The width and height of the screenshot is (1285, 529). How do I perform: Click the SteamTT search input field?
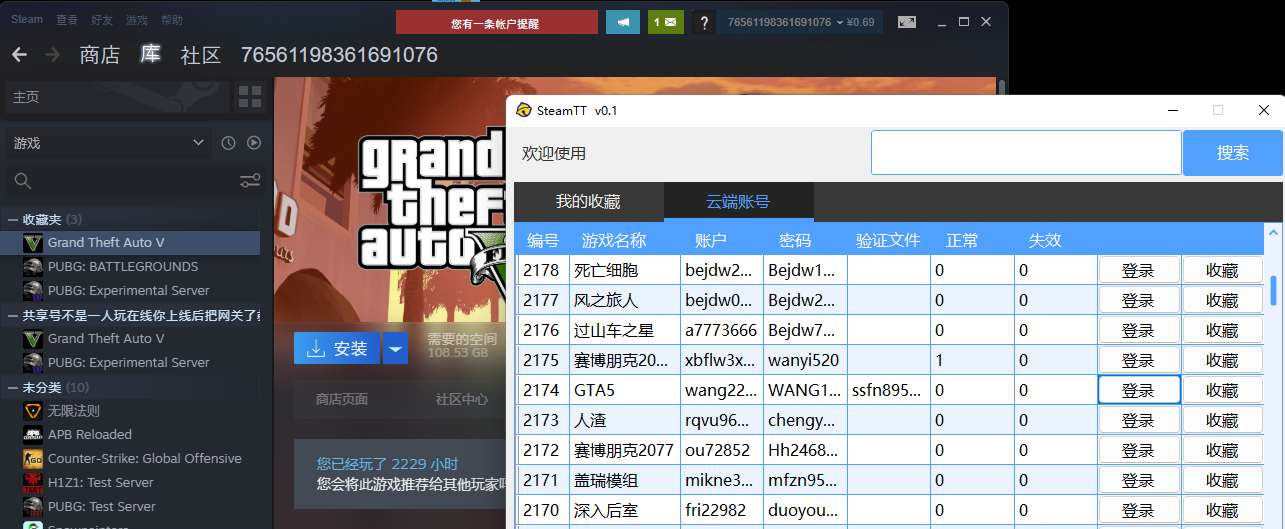[x=1026, y=153]
